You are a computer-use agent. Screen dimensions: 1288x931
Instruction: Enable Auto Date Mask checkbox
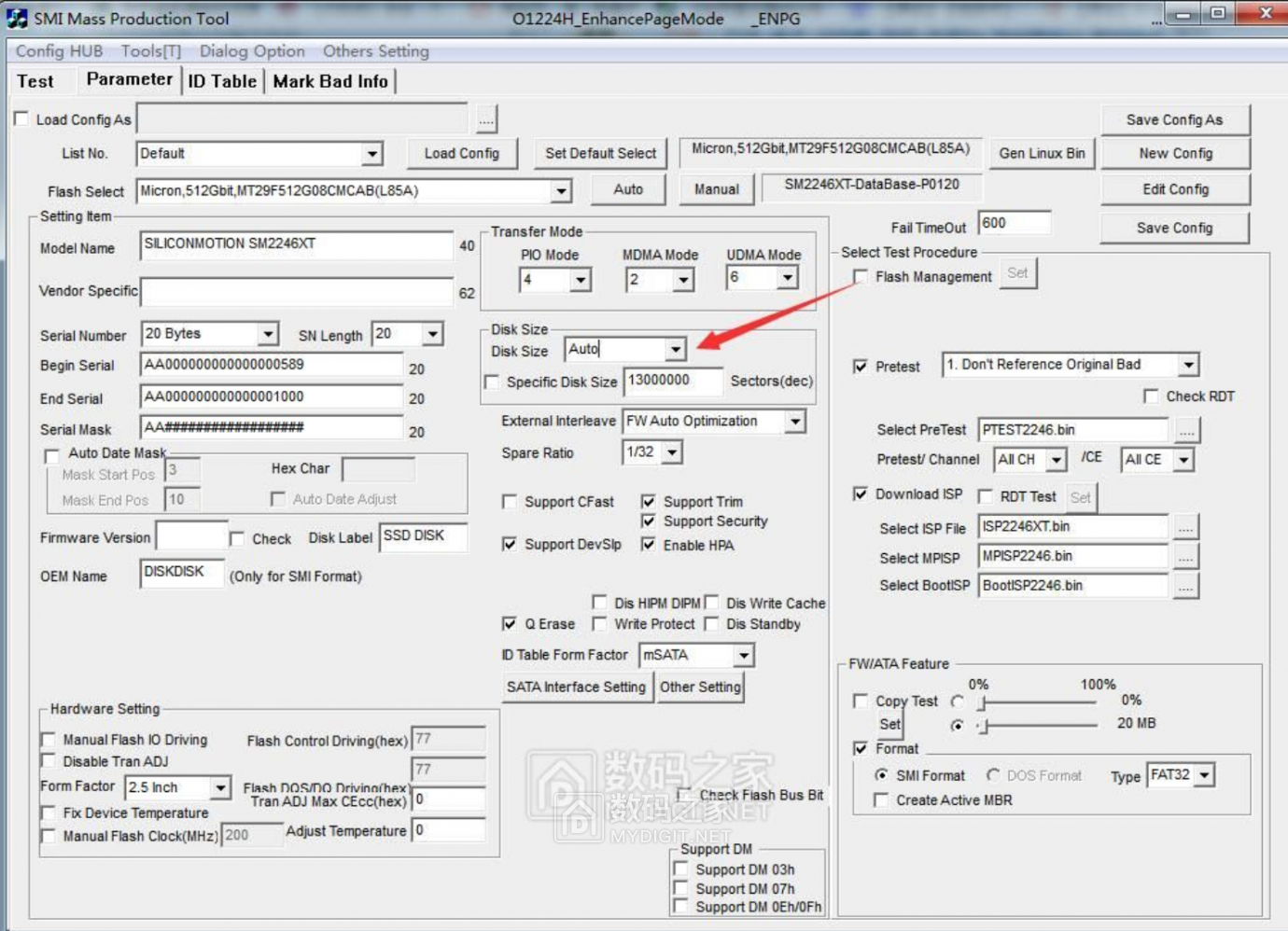pos(52,456)
